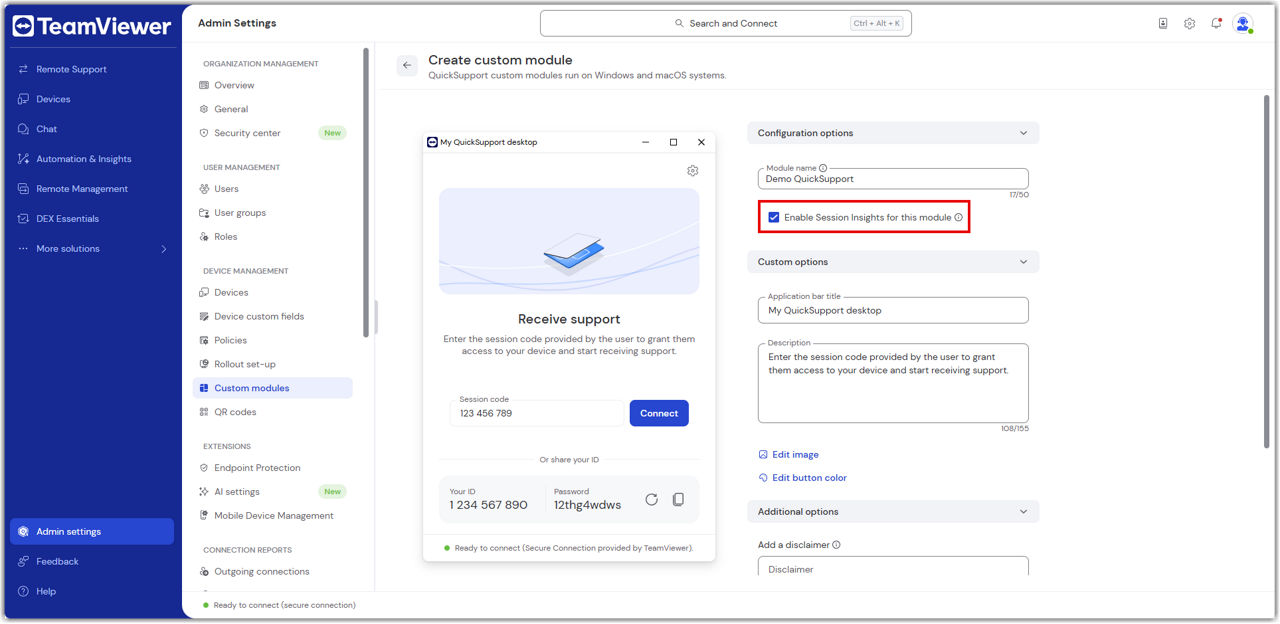The height and width of the screenshot is (624, 1280).
Task: Click copy credentials icon in preview
Action: pos(678,499)
